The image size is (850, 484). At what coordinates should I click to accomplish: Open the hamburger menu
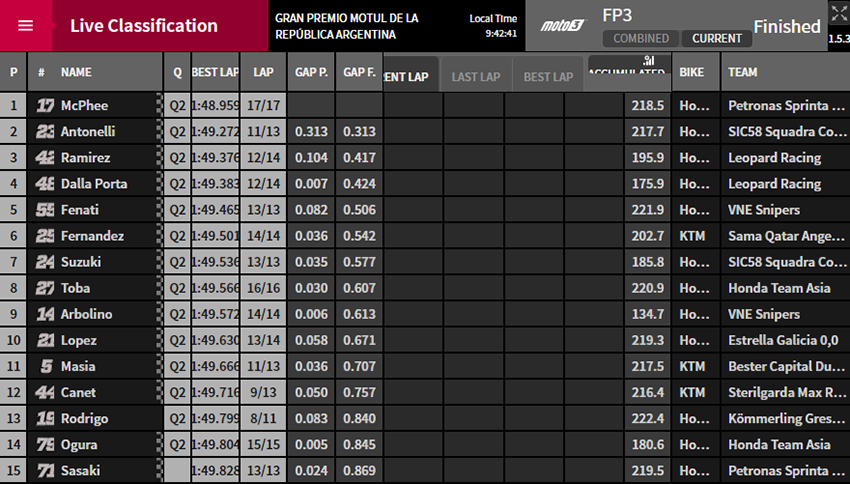[x=25, y=26]
